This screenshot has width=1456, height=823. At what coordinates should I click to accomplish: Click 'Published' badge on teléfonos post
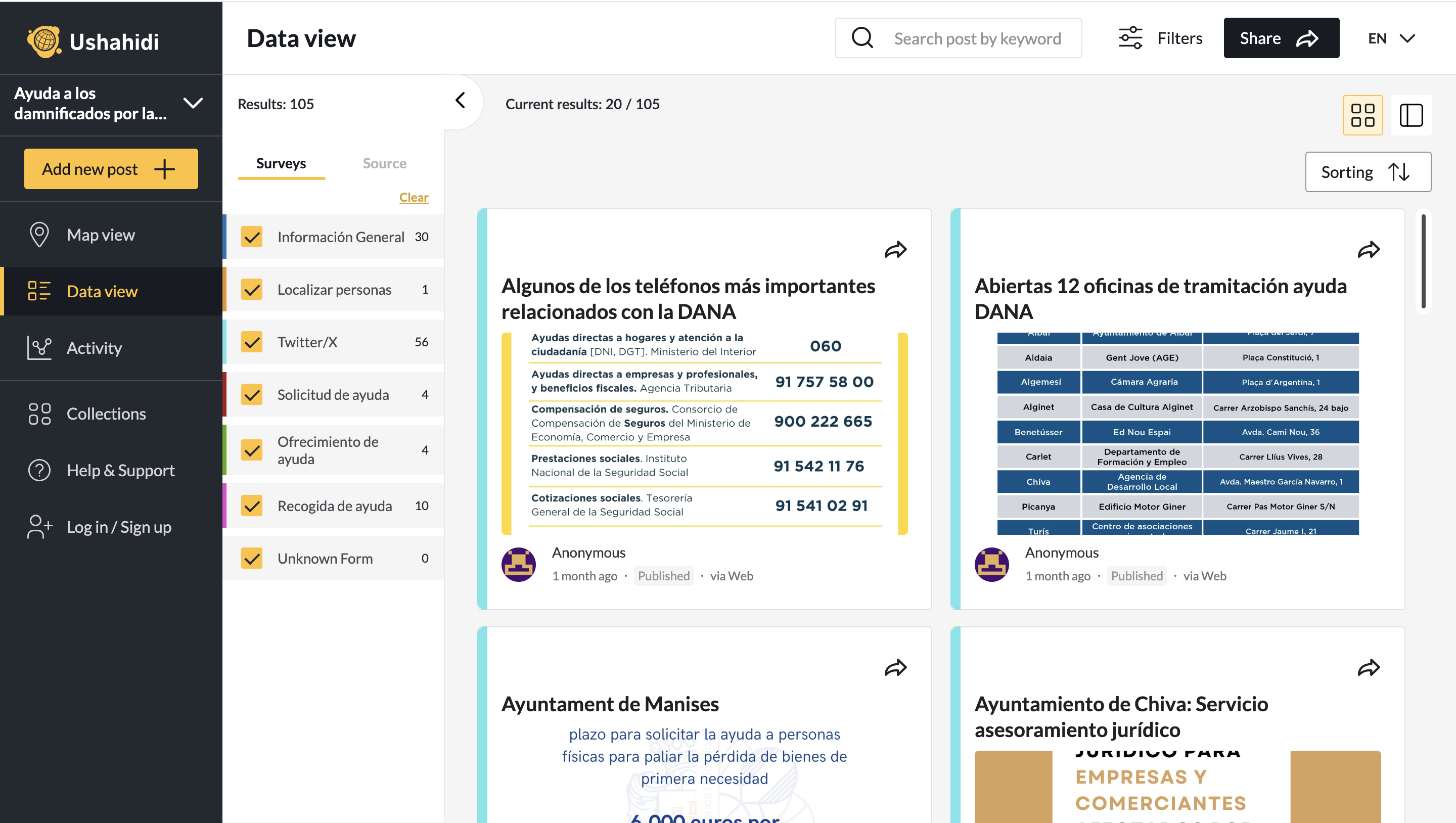click(664, 576)
